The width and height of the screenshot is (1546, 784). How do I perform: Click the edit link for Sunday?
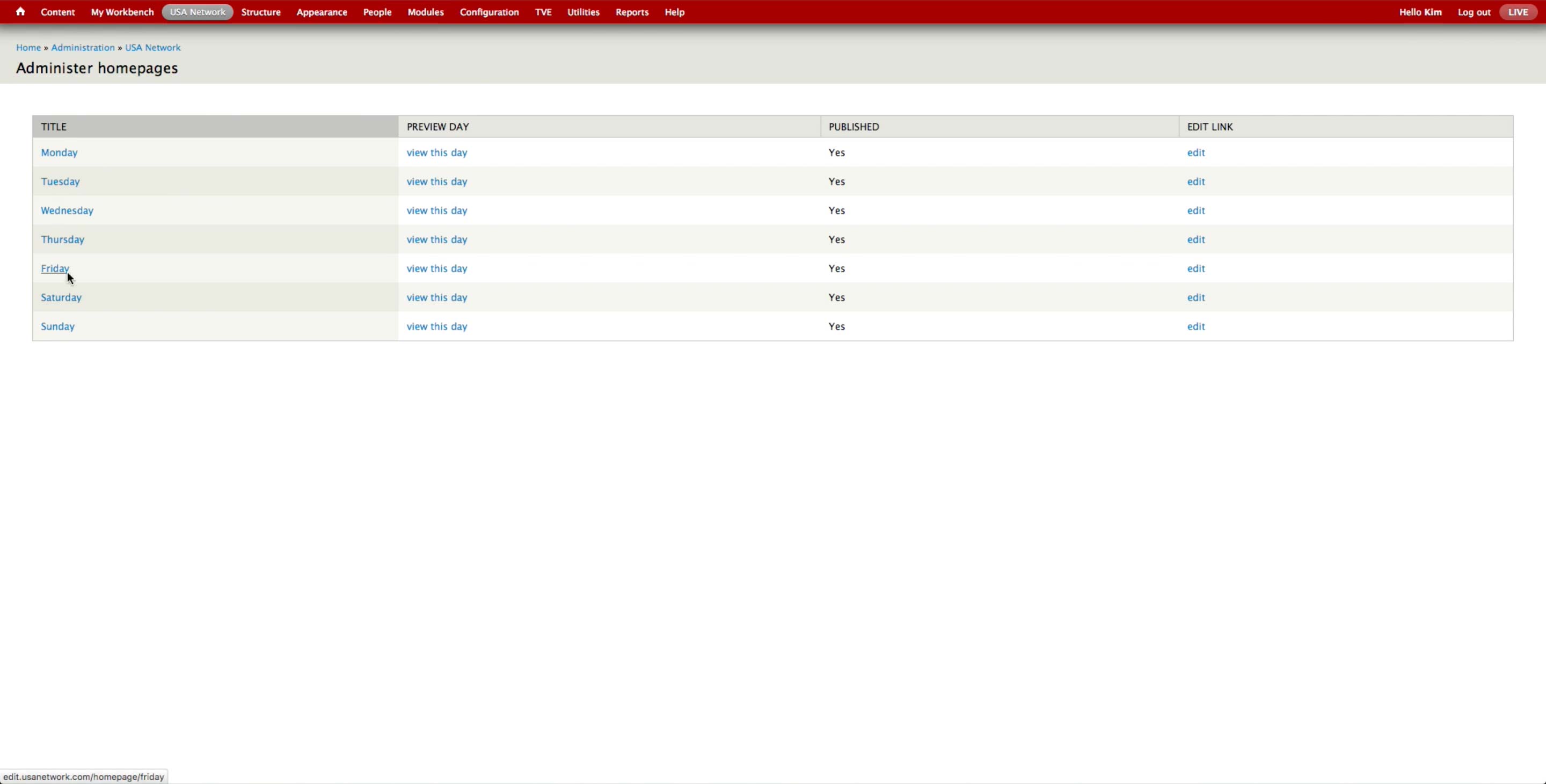click(1195, 326)
